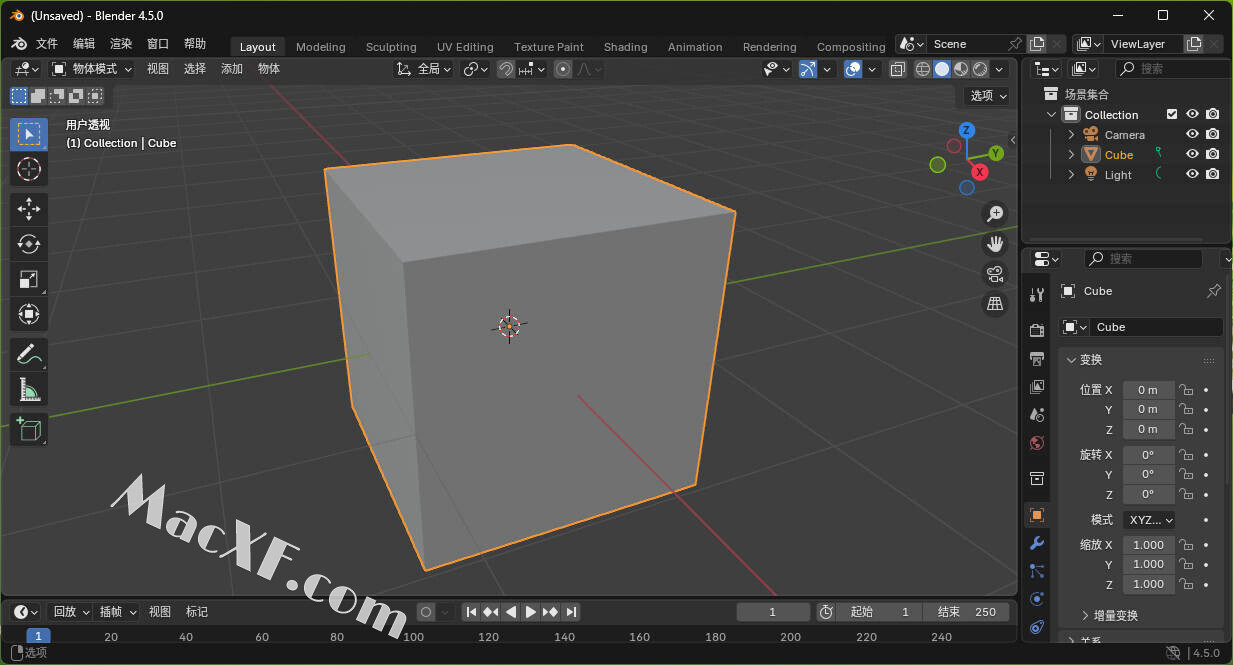Select the Add Cube tool
This screenshot has width=1233, height=665.
[28, 429]
